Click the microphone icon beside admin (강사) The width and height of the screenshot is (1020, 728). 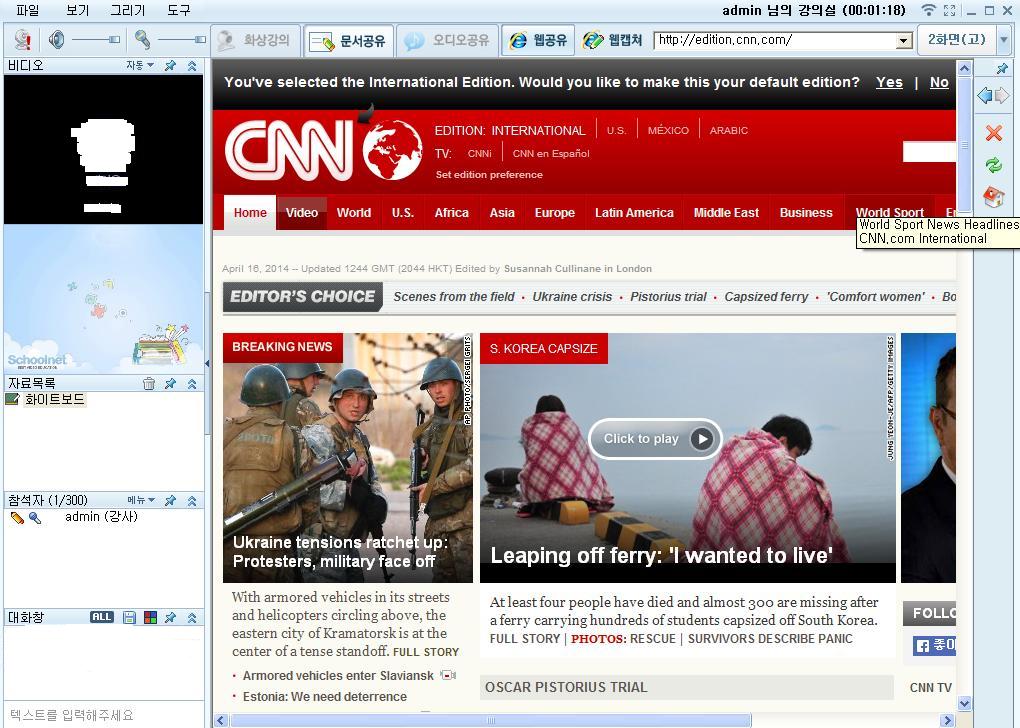(35, 518)
